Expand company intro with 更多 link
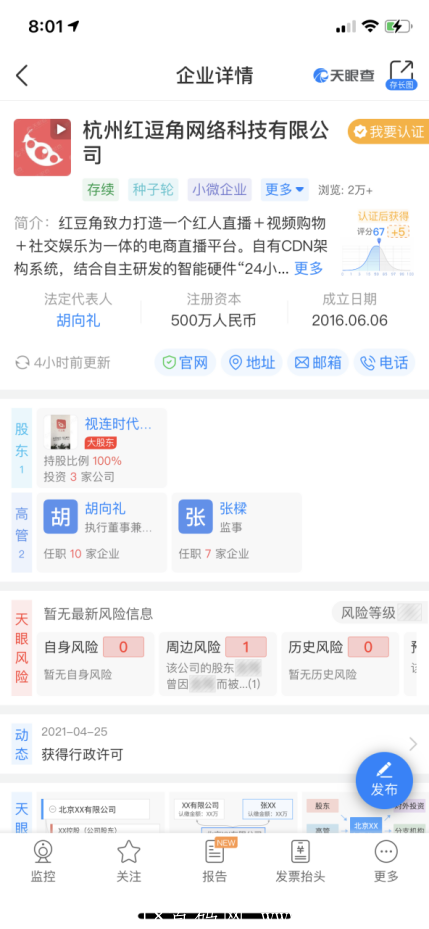The height and width of the screenshot is (929, 429). (309, 268)
